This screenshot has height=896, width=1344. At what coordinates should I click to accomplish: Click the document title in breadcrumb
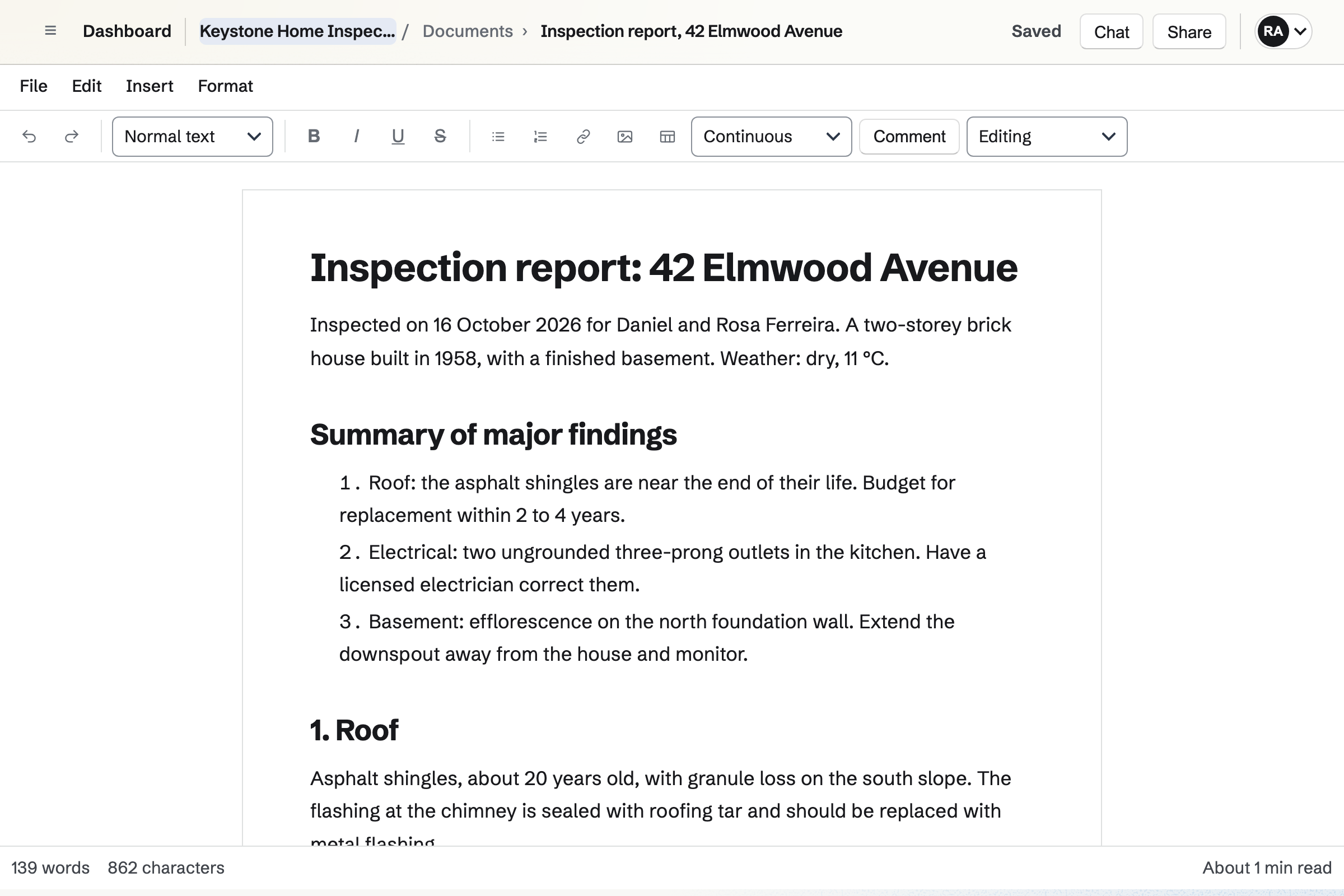tap(692, 31)
